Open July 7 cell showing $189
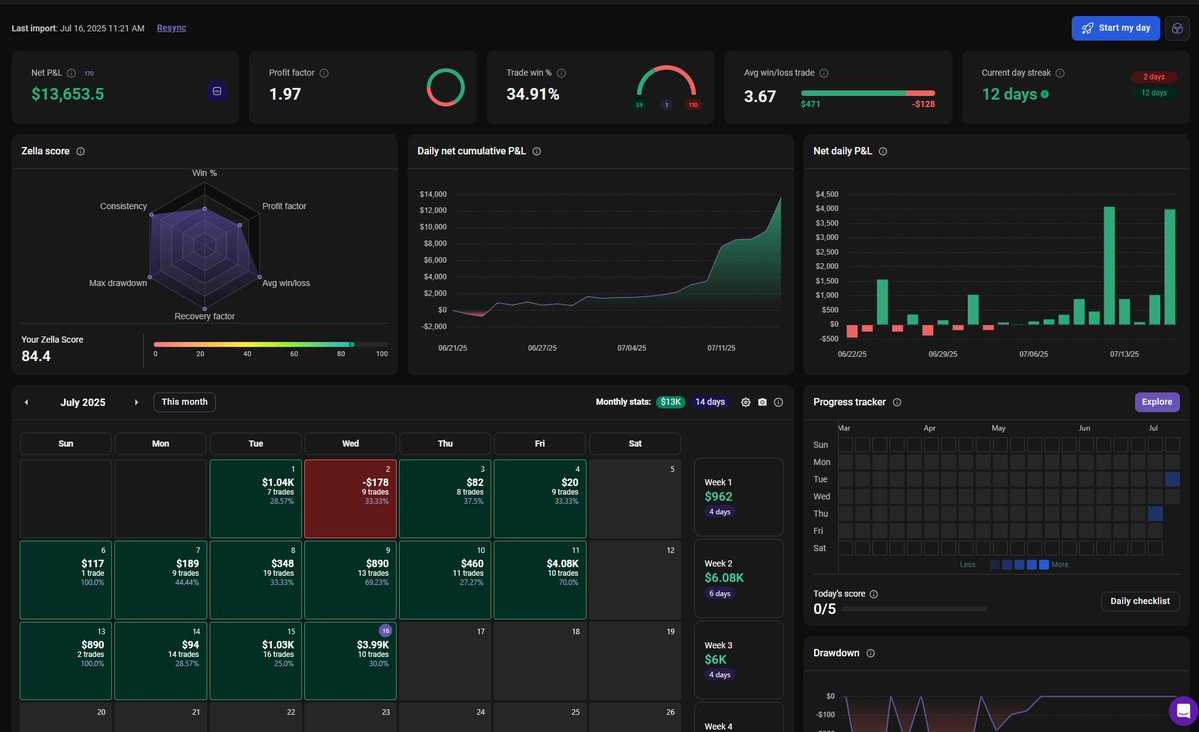Viewport: 1199px width, 732px height. tap(161, 580)
